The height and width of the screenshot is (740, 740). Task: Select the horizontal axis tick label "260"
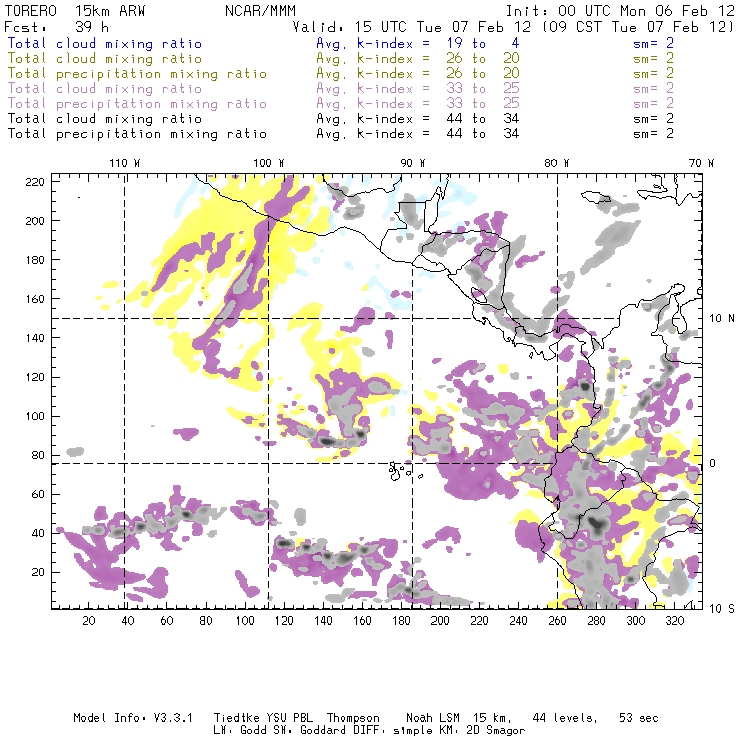point(557,621)
